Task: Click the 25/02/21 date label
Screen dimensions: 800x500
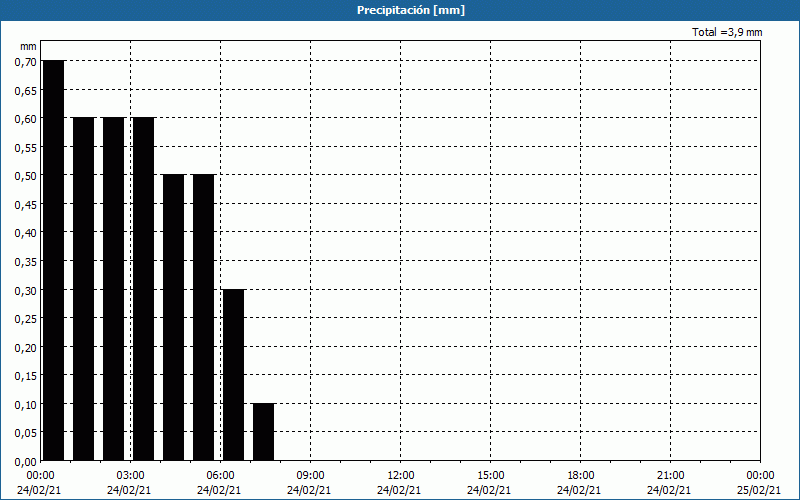Action: click(x=759, y=490)
